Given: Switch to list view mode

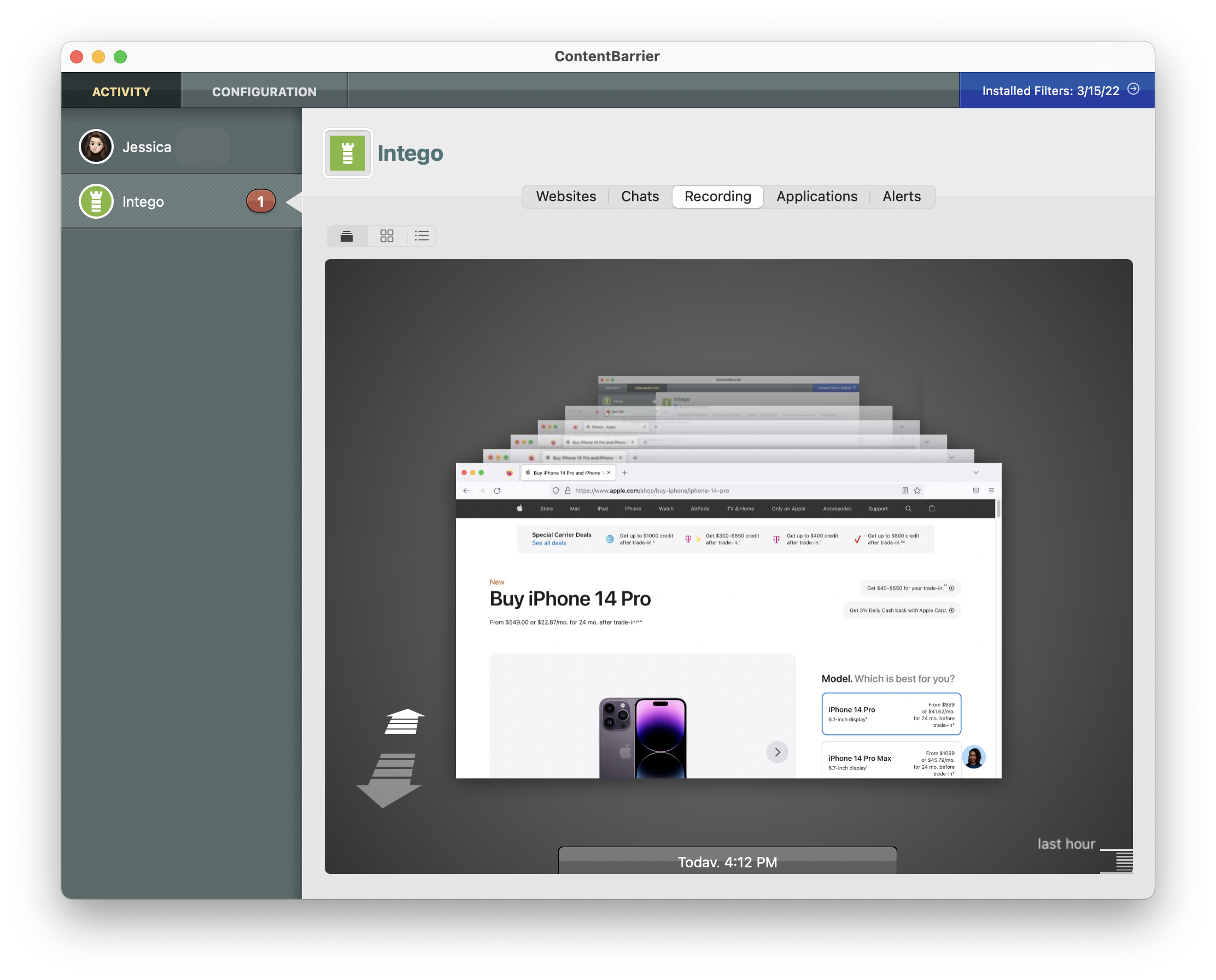Looking at the screenshot, I should (422, 236).
